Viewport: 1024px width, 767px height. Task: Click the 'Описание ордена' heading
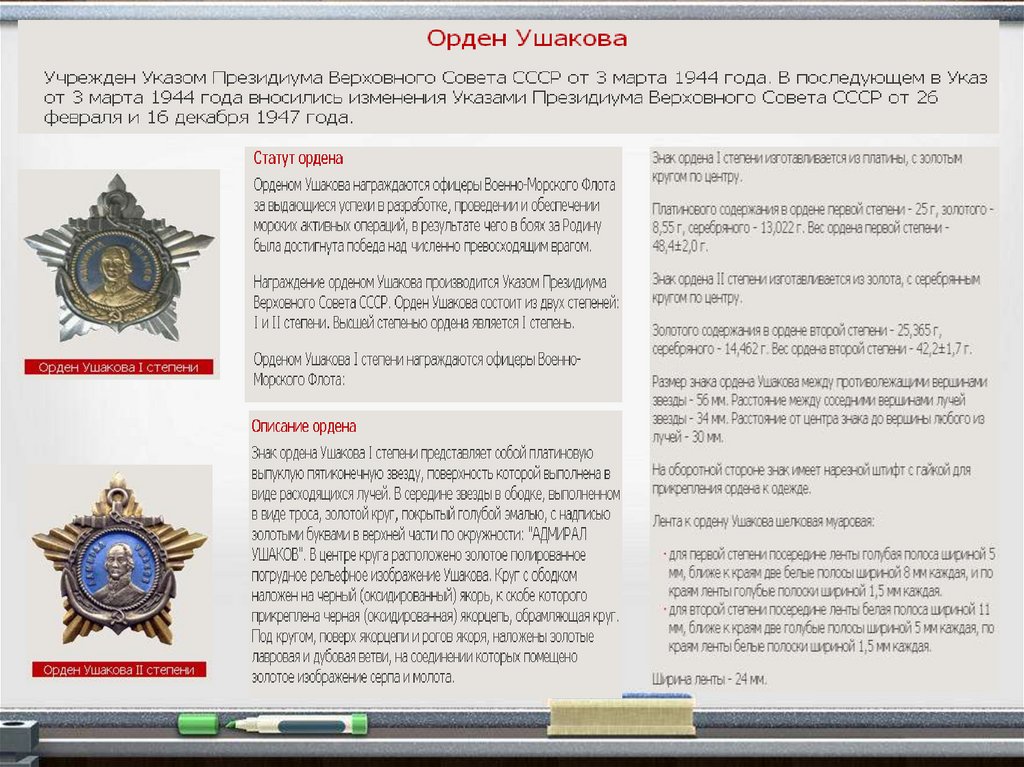[304, 427]
